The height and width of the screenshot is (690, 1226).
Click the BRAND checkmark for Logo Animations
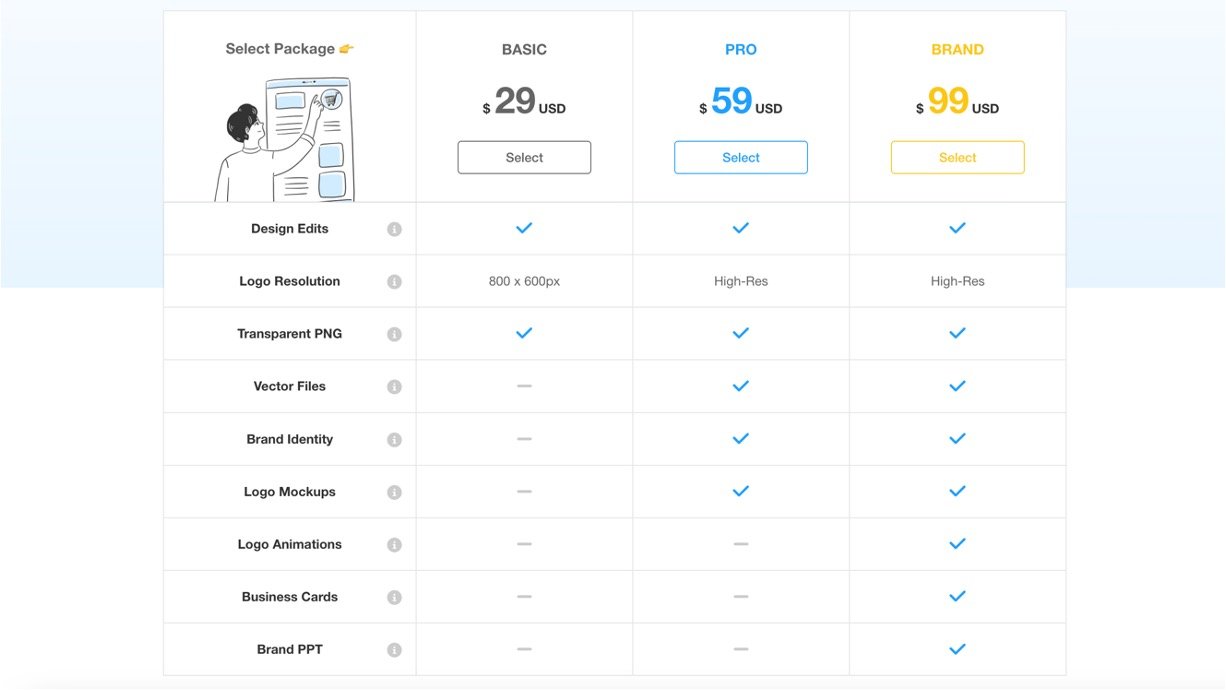[957, 544]
